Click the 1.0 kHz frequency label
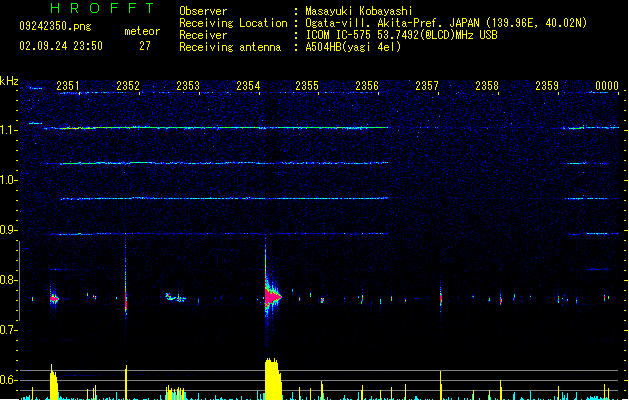The image size is (629, 400). [x=7, y=180]
